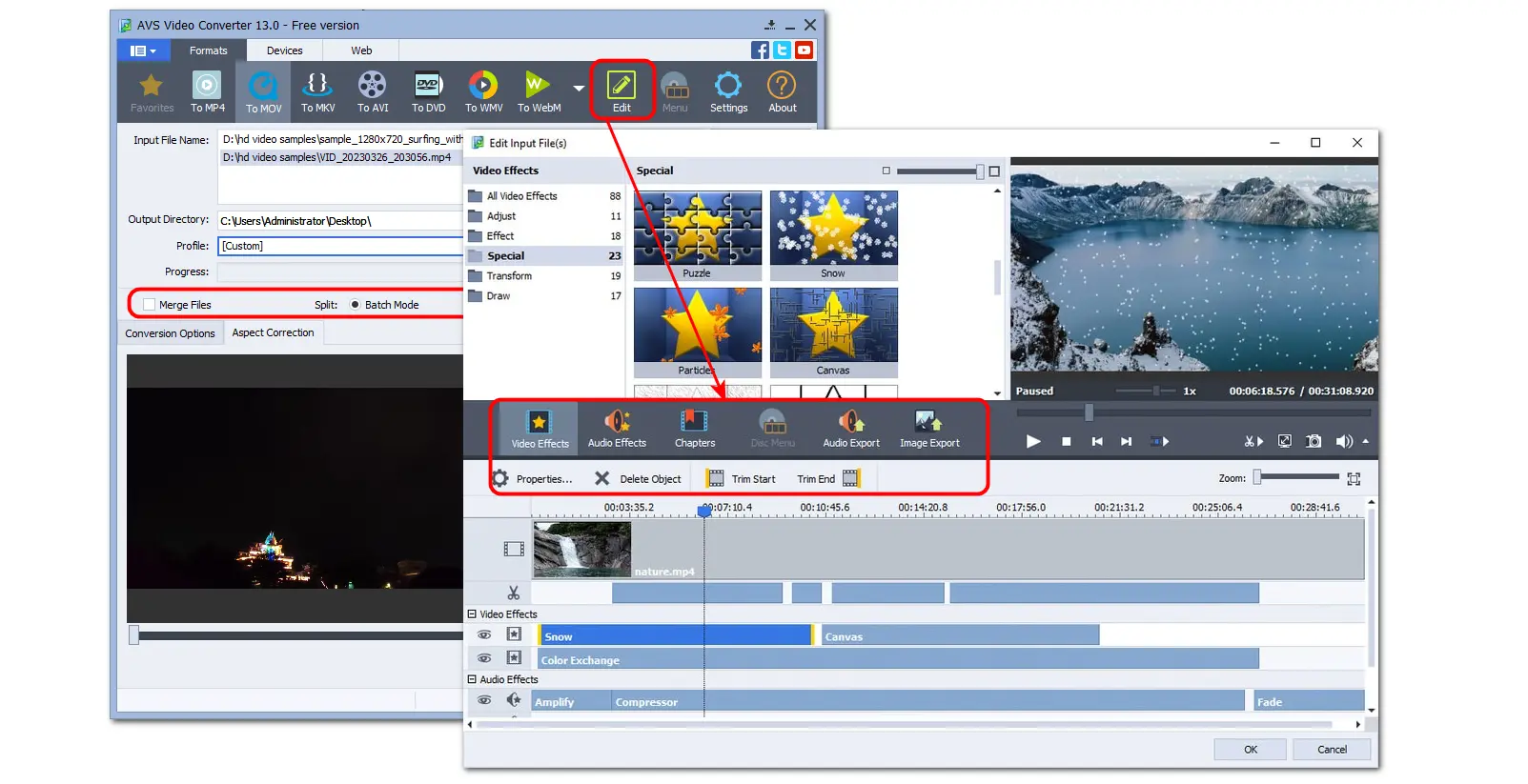This screenshot has height=784, width=1528.
Task: Open Audio Effects in the editor toolbar
Action: (617, 429)
